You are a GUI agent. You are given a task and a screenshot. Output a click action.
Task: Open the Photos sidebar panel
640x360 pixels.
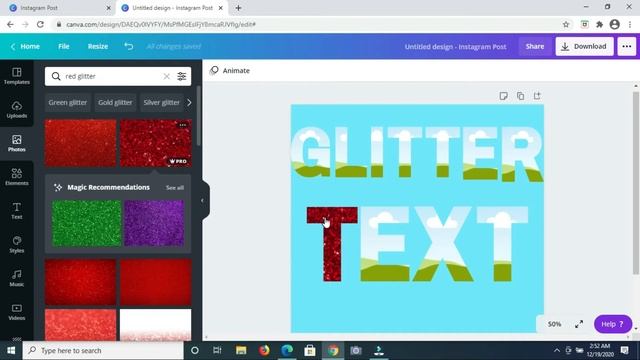17,143
